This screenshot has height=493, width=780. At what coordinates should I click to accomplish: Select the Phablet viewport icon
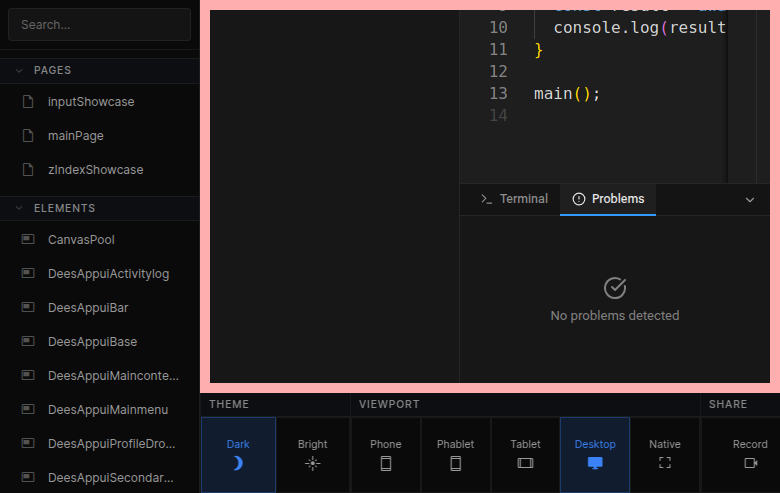pyautogui.click(x=455, y=463)
